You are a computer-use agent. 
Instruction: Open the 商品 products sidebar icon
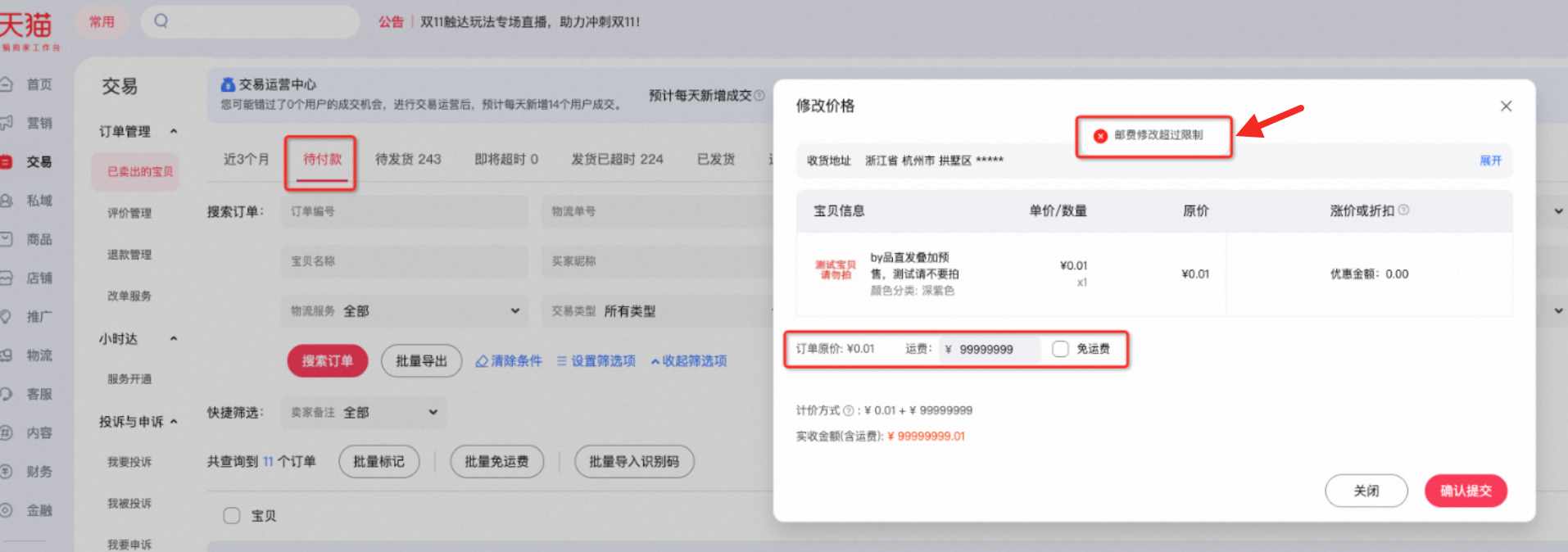click(6, 239)
